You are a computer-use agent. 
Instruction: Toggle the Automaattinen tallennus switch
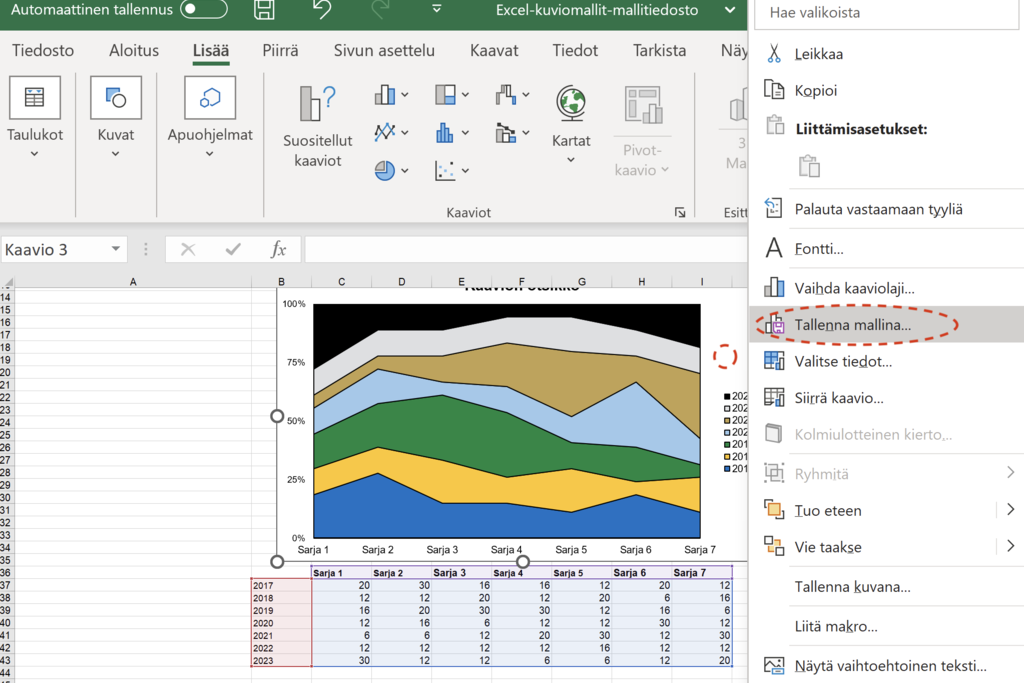tap(203, 10)
